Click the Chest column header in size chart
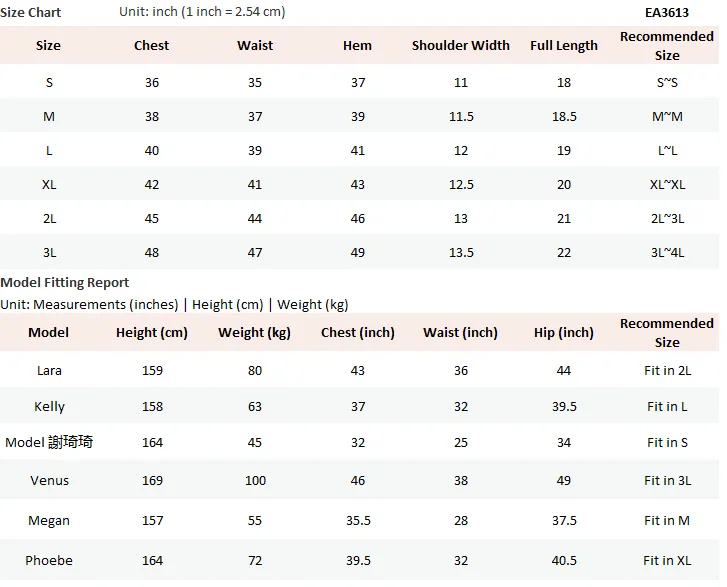 152,45
